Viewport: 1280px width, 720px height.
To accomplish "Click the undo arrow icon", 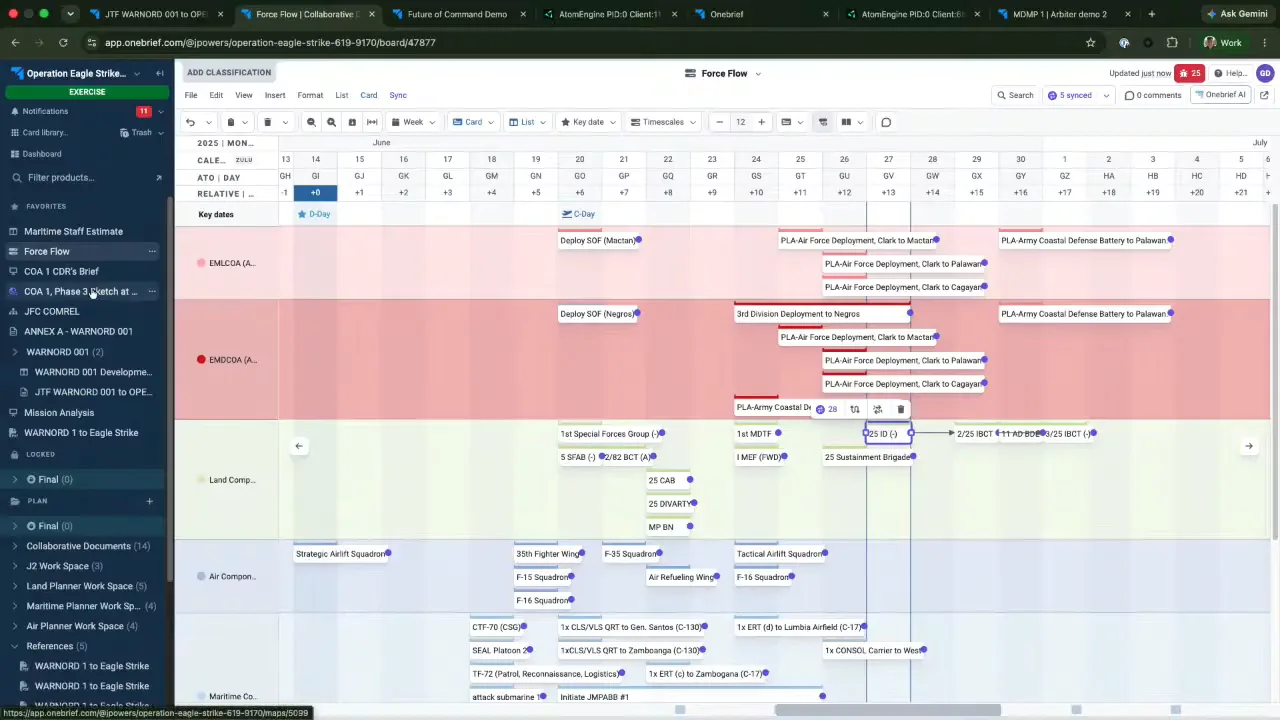I will click(190, 122).
